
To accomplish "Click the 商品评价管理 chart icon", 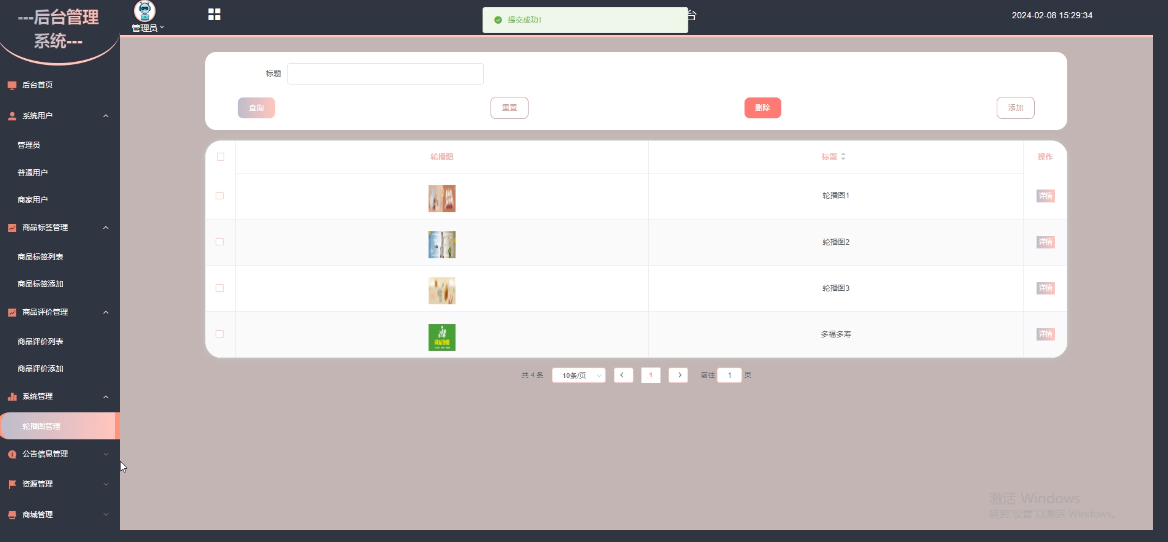I will click(12, 312).
